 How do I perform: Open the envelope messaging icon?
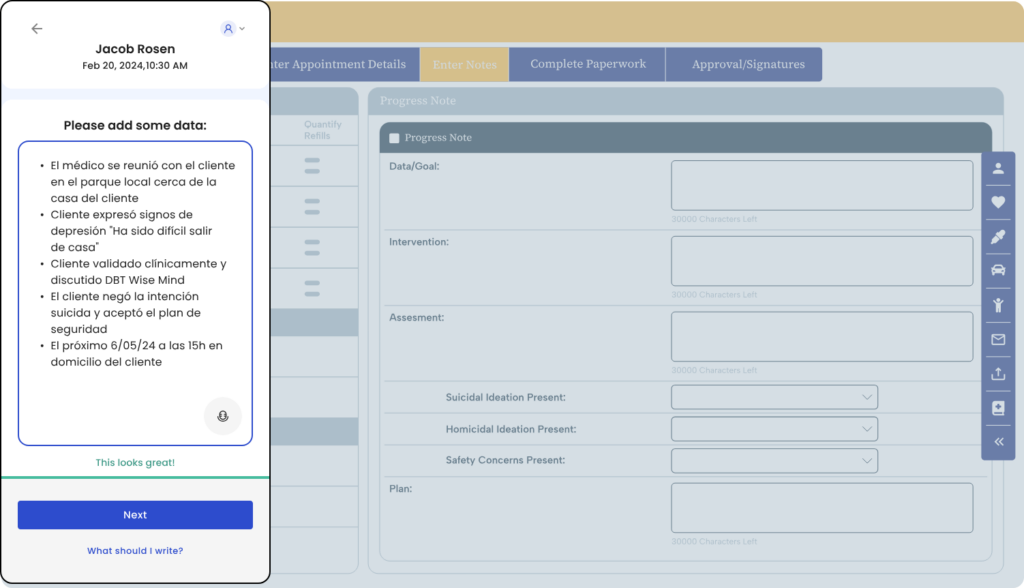pos(998,339)
